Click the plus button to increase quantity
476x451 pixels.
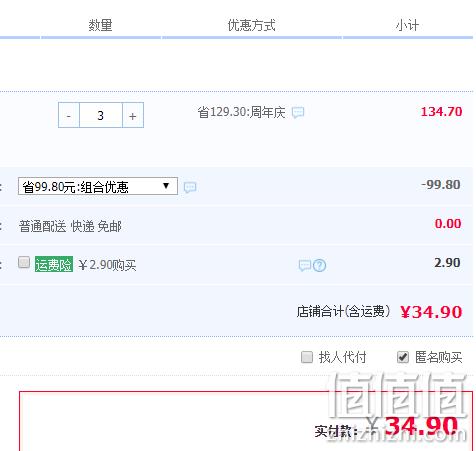133,115
